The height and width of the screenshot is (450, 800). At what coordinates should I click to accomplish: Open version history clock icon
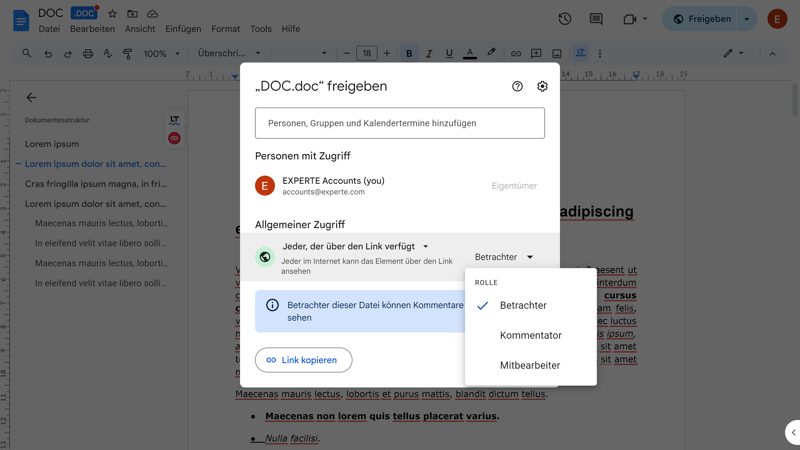tap(565, 19)
